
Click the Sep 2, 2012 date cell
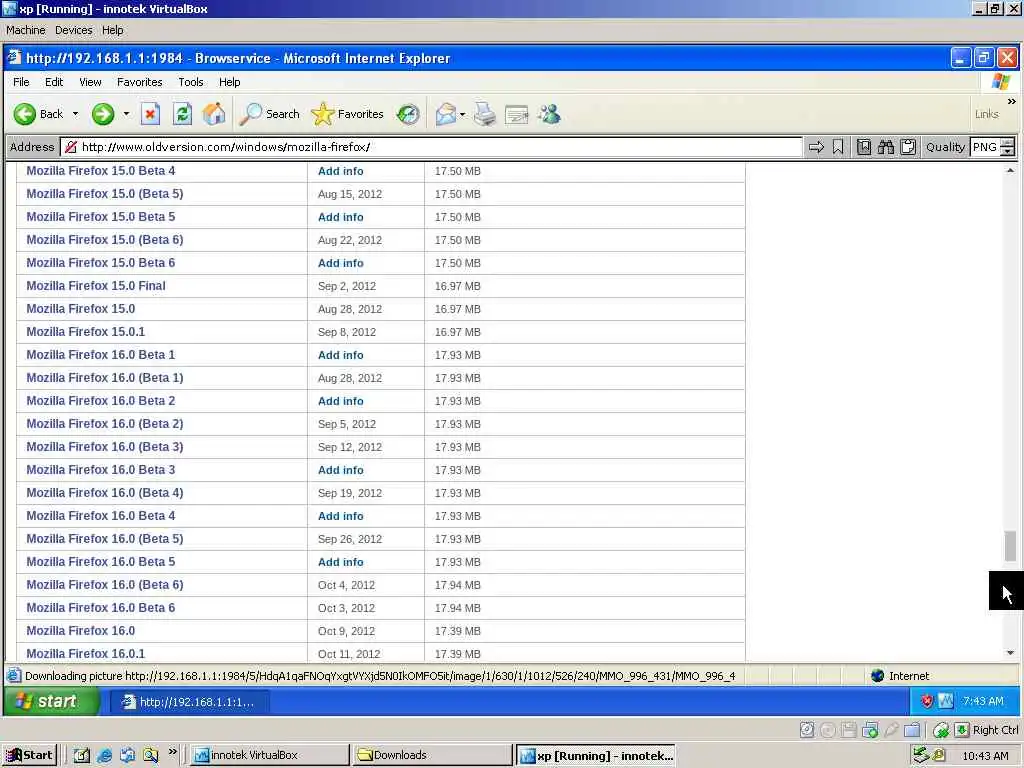[x=347, y=286]
